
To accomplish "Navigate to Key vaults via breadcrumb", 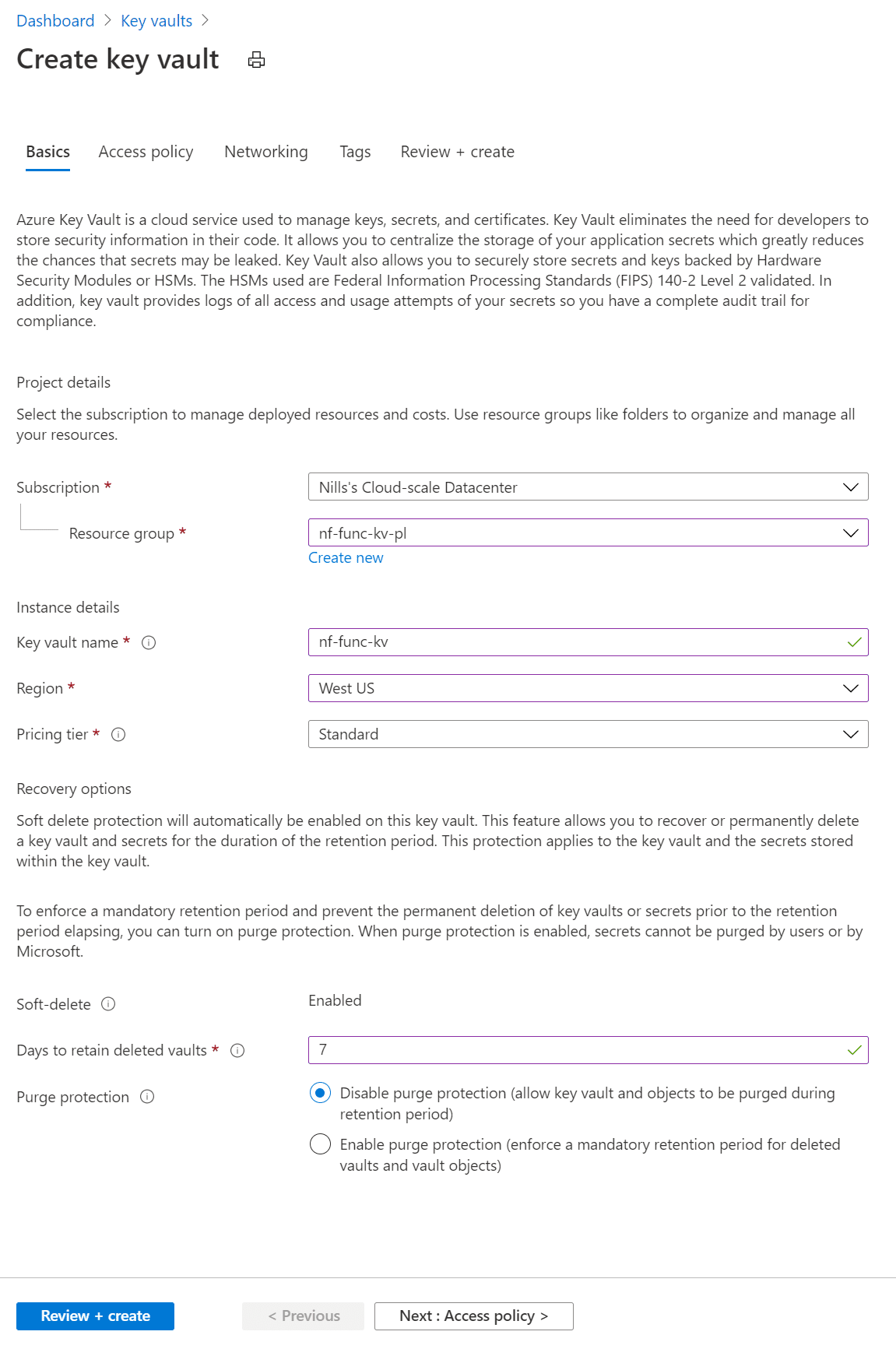I will (x=156, y=20).
